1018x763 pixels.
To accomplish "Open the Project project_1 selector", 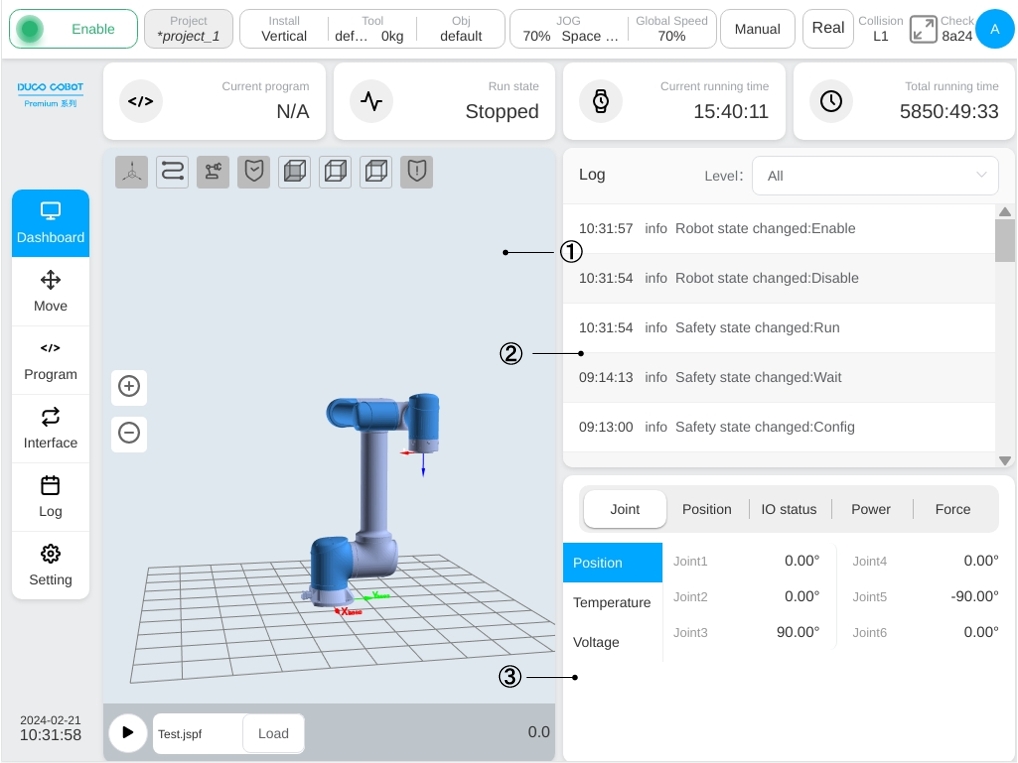I will click(188, 29).
